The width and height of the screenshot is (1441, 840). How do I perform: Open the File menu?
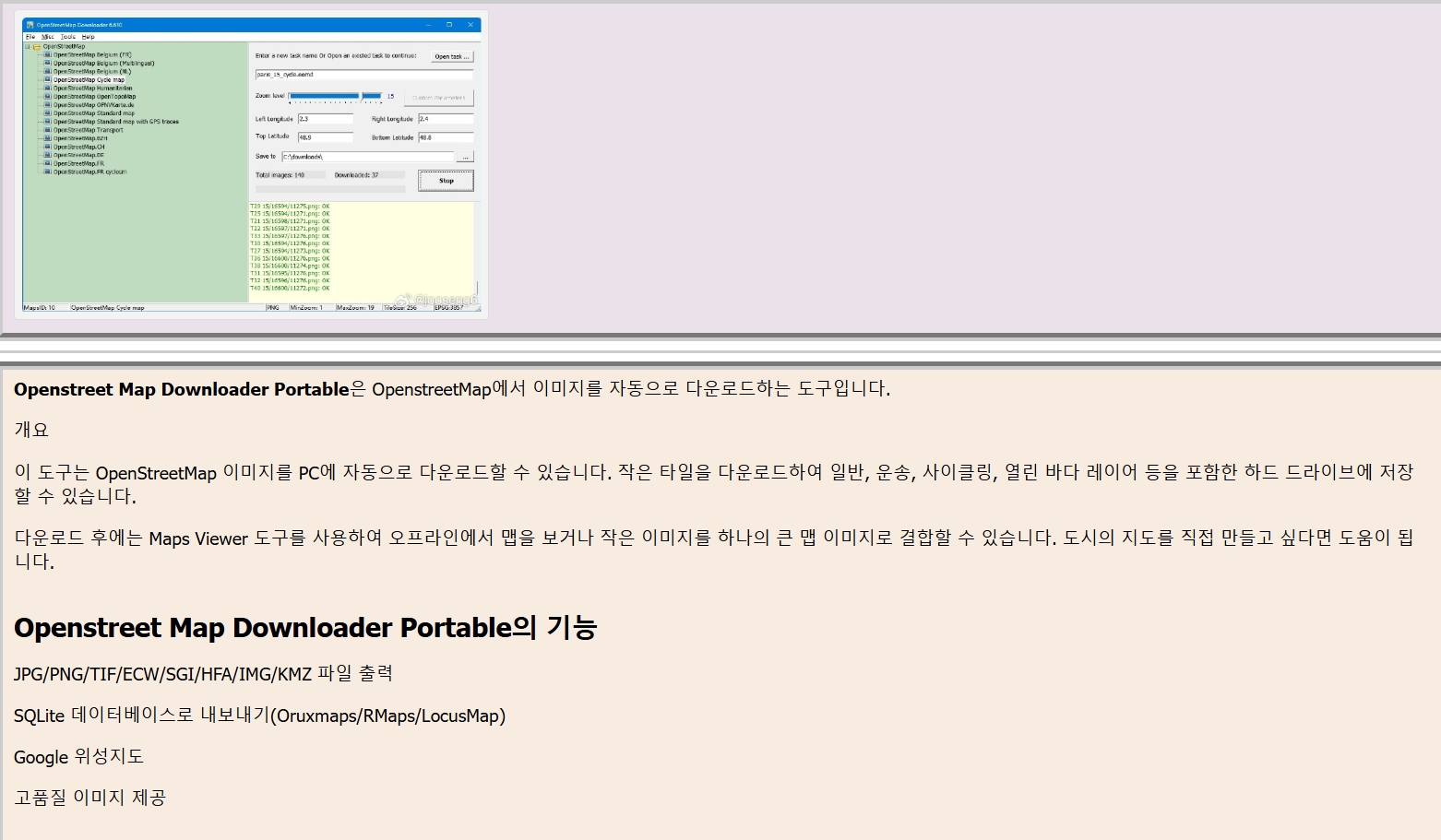tap(30, 37)
